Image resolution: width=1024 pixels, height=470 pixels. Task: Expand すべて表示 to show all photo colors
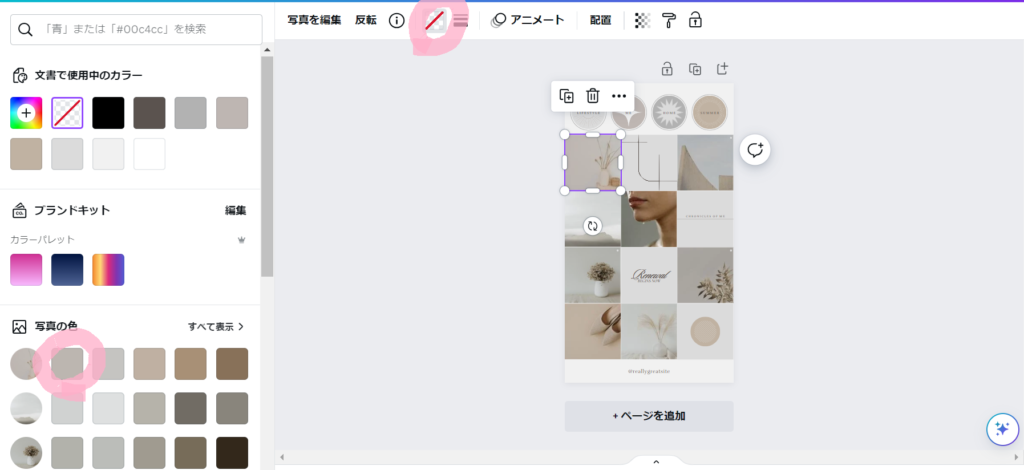[x=216, y=326]
